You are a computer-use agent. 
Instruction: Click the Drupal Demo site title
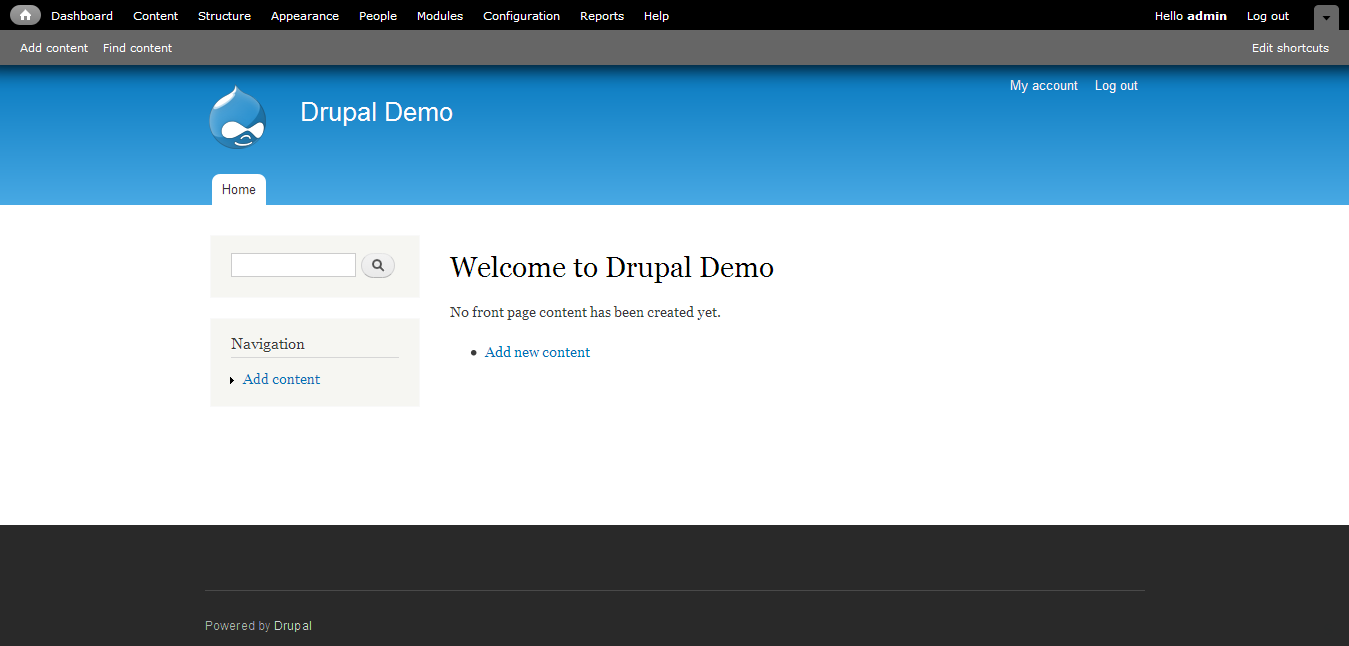pyautogui.click(x=377, y=112)
